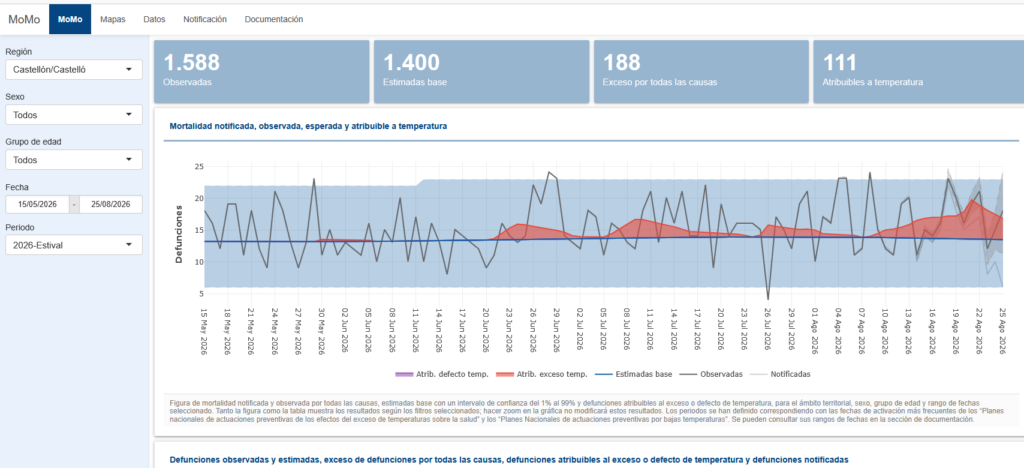
Task: Toggle the Notificadas legend series
Action: (781, 375)
